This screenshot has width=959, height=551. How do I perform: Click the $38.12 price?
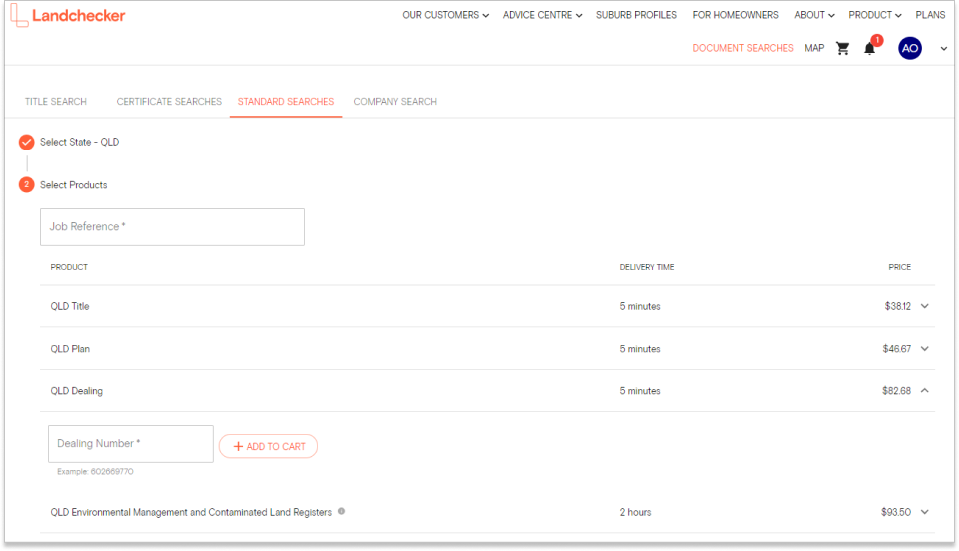point(897,306)
